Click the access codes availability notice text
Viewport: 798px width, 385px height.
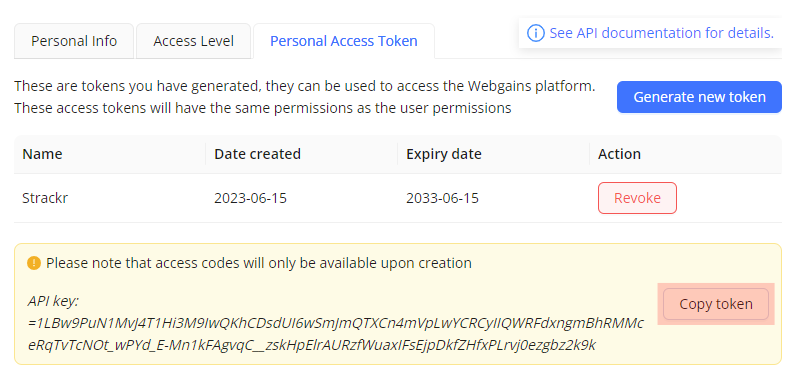coord(259,263)
